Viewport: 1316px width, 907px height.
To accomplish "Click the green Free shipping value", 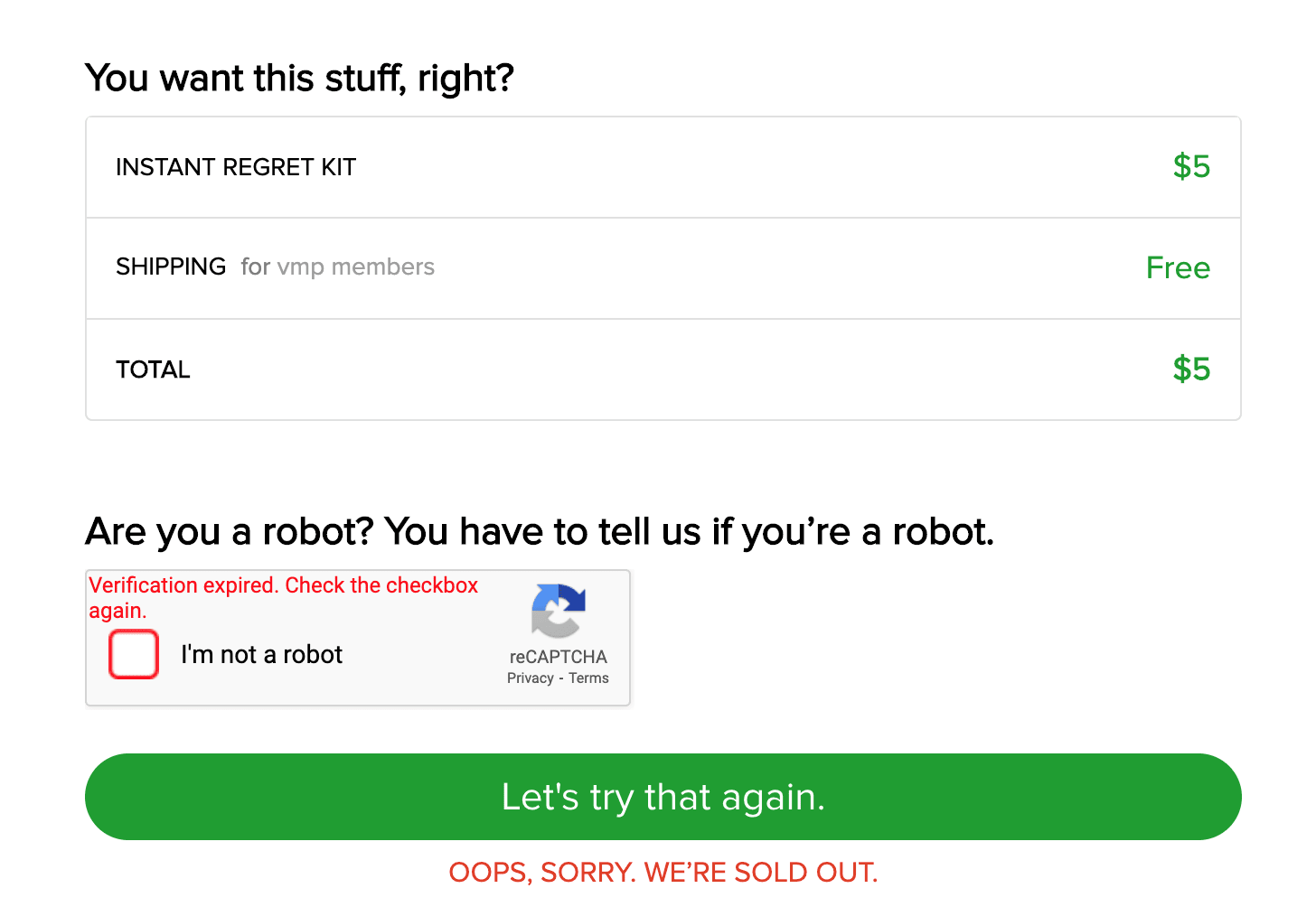I will tap(1177, 268).
